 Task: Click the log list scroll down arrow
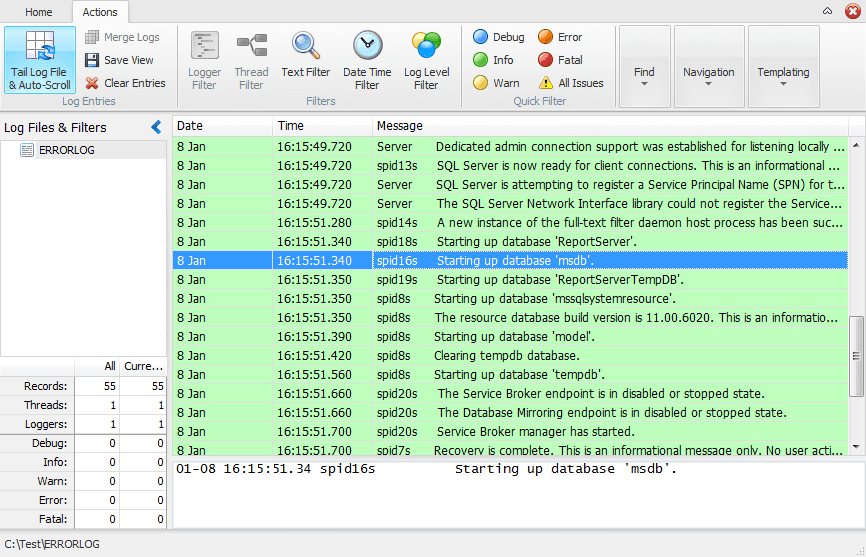(x=856, y=447)
